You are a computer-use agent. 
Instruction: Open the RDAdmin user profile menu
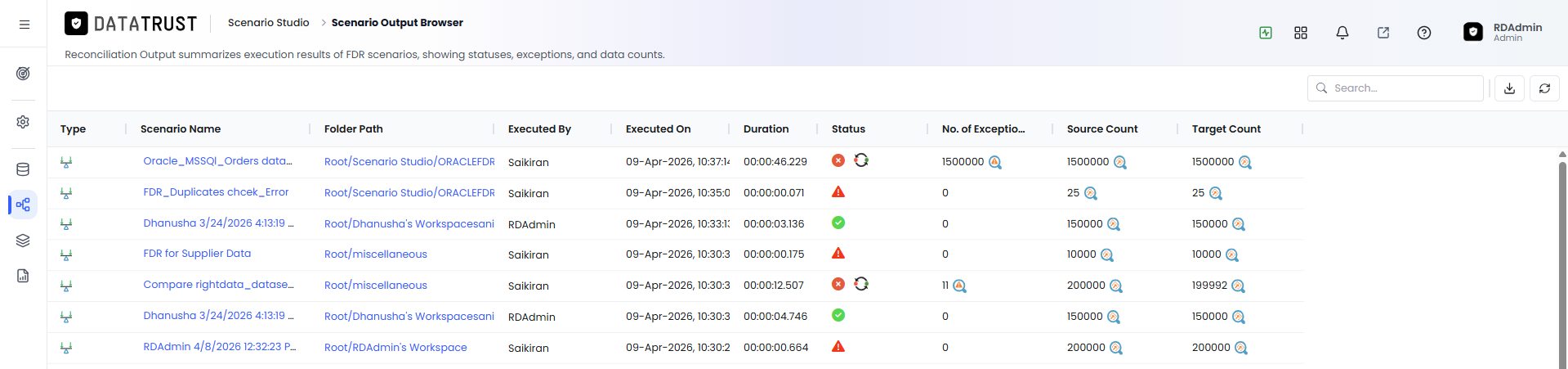pyautogui.click(x=1503, y=32)
